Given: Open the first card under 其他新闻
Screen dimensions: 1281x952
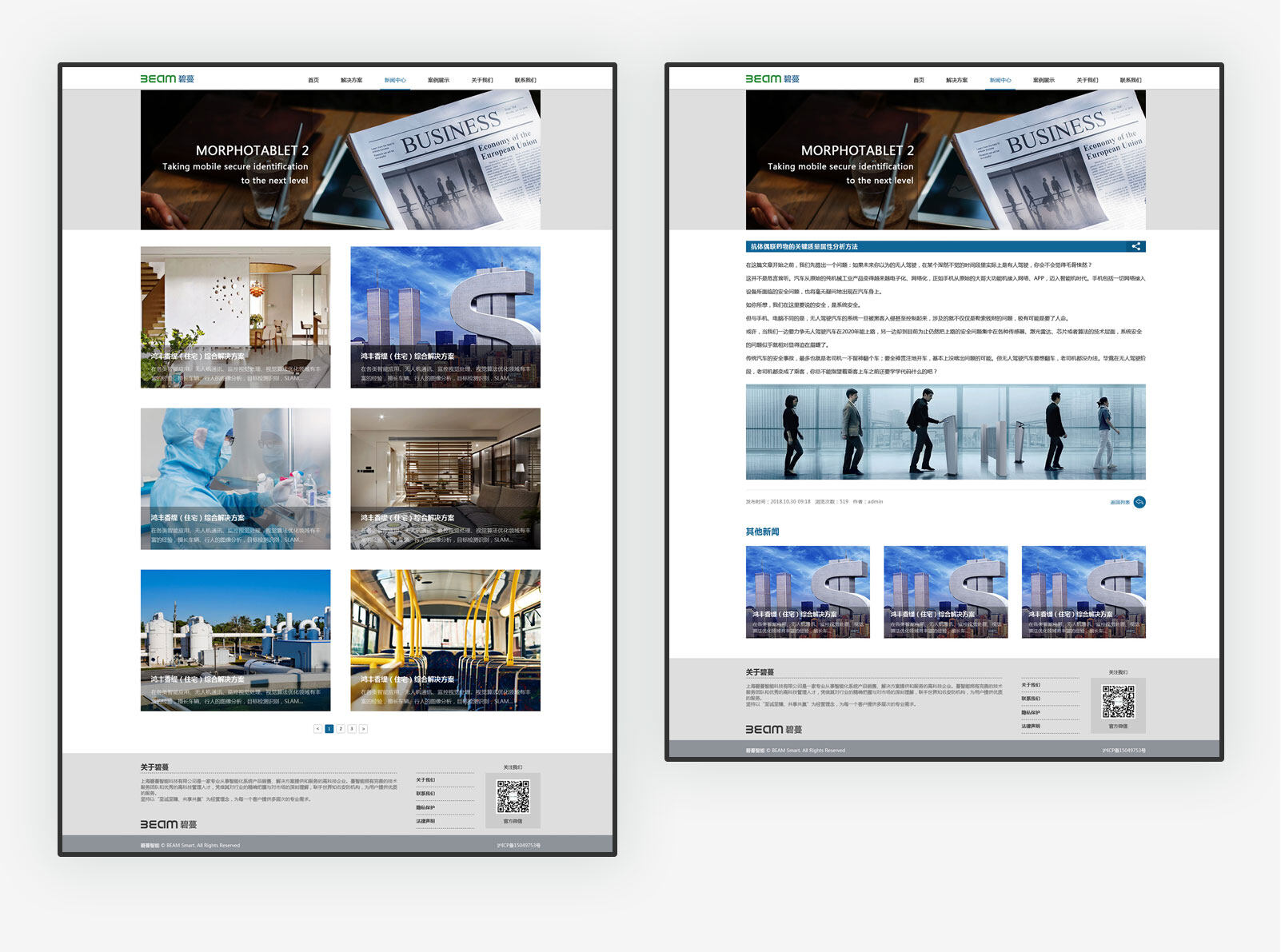Looking at the screenshot, I should pos(808,592).
